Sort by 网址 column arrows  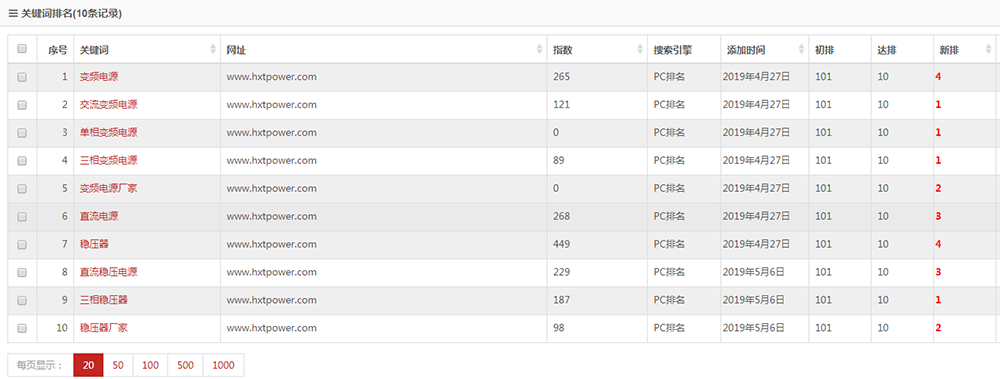pos(540,49)
